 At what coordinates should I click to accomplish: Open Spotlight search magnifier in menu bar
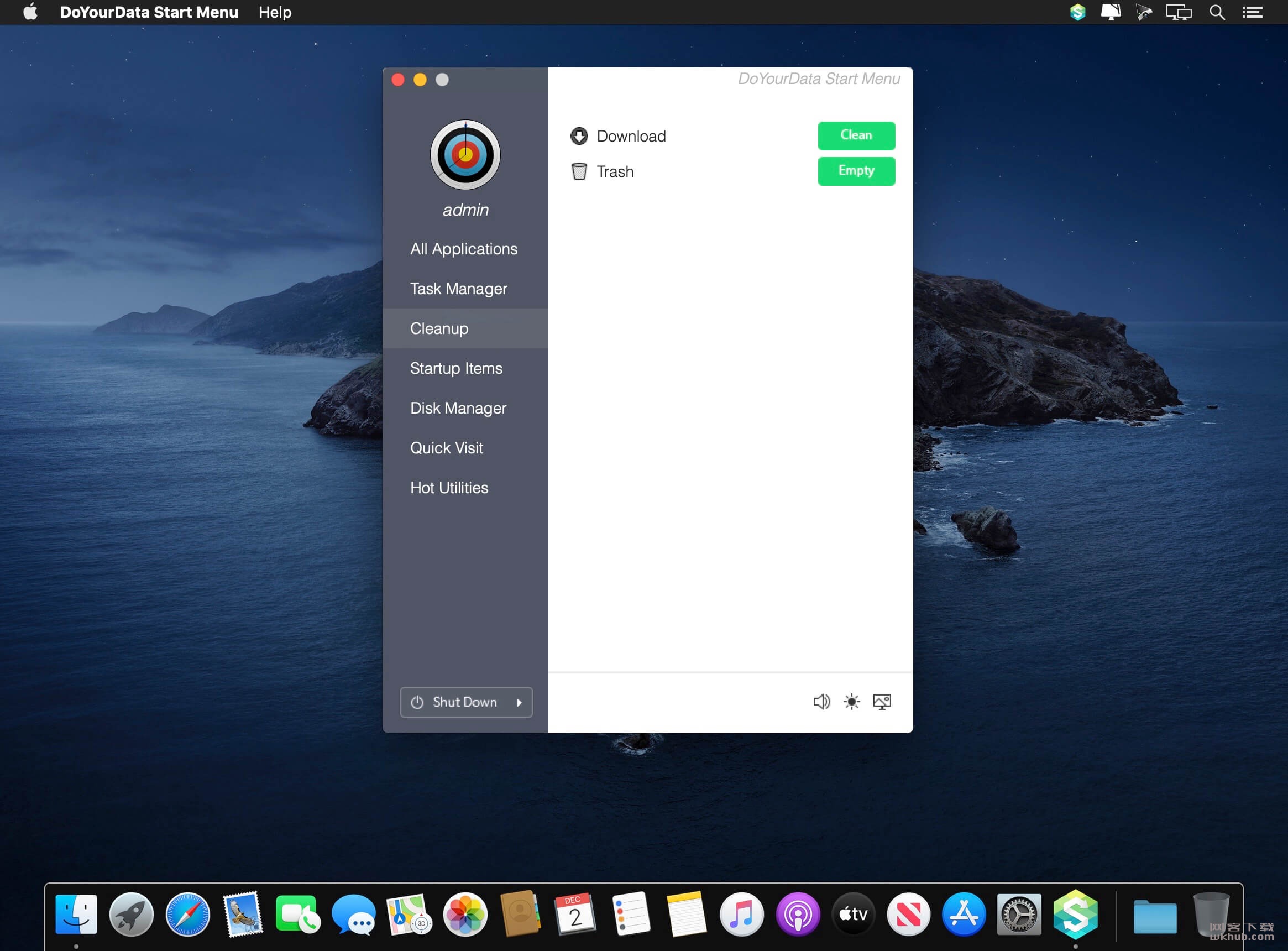point(1217,12)
